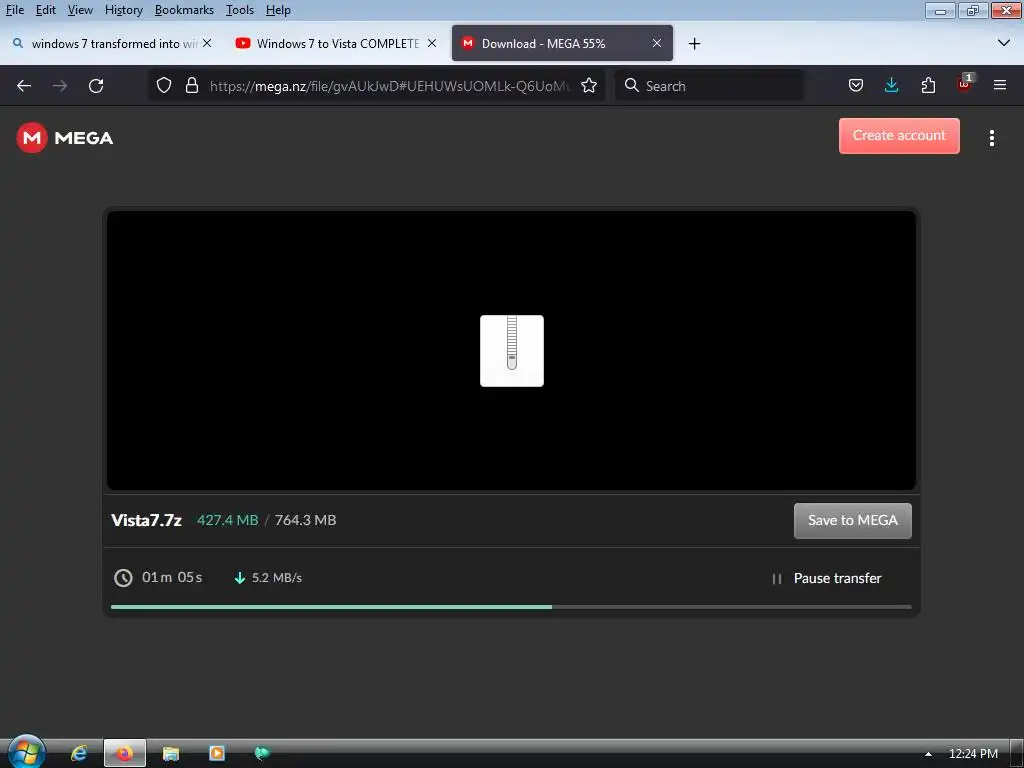The height and width of the screenshot is (768, 1024).
Task: Click the clock remaining time icon
Action: [123, 578]
